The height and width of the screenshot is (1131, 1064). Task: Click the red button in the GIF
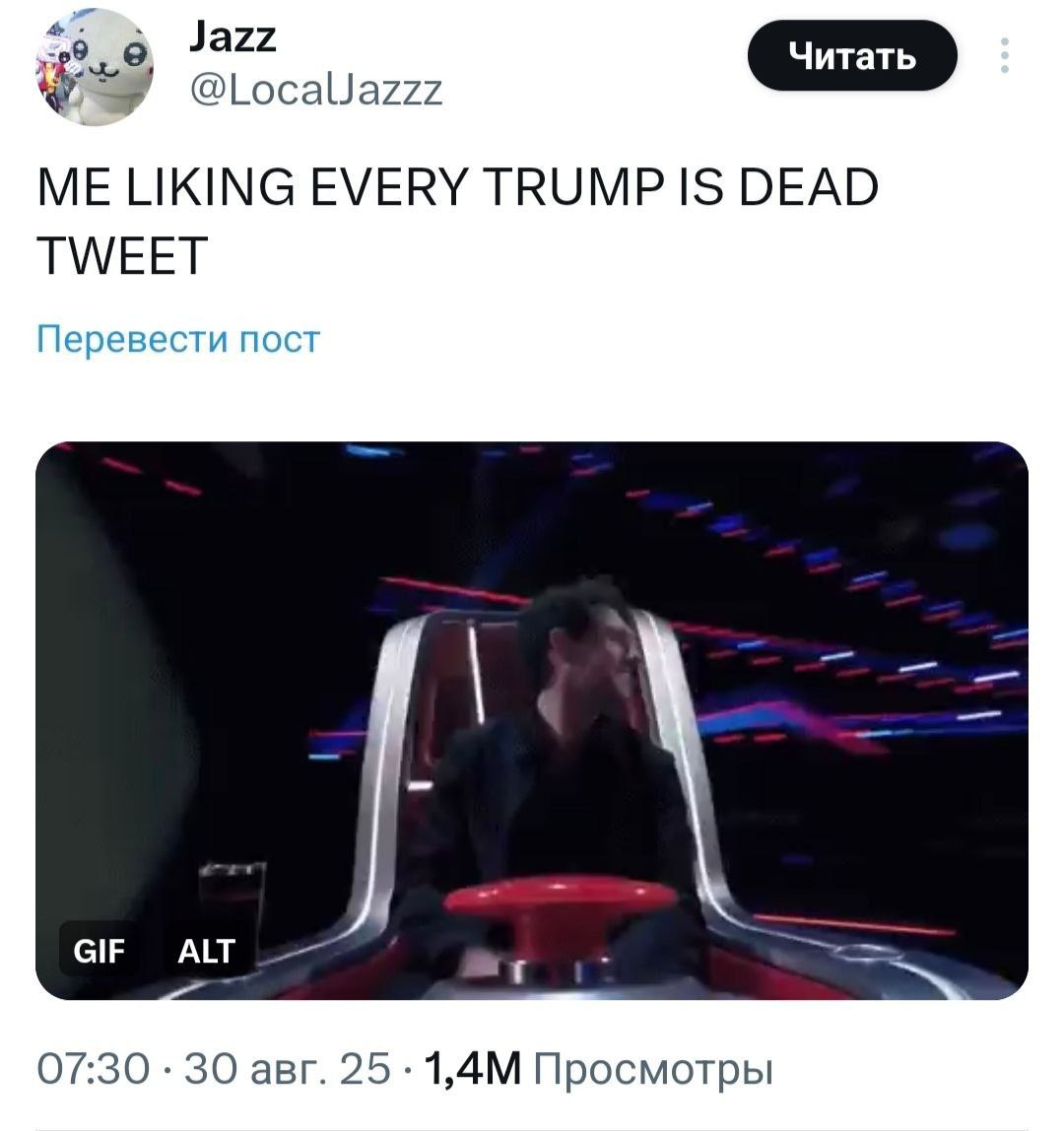[x=562, y=911]
